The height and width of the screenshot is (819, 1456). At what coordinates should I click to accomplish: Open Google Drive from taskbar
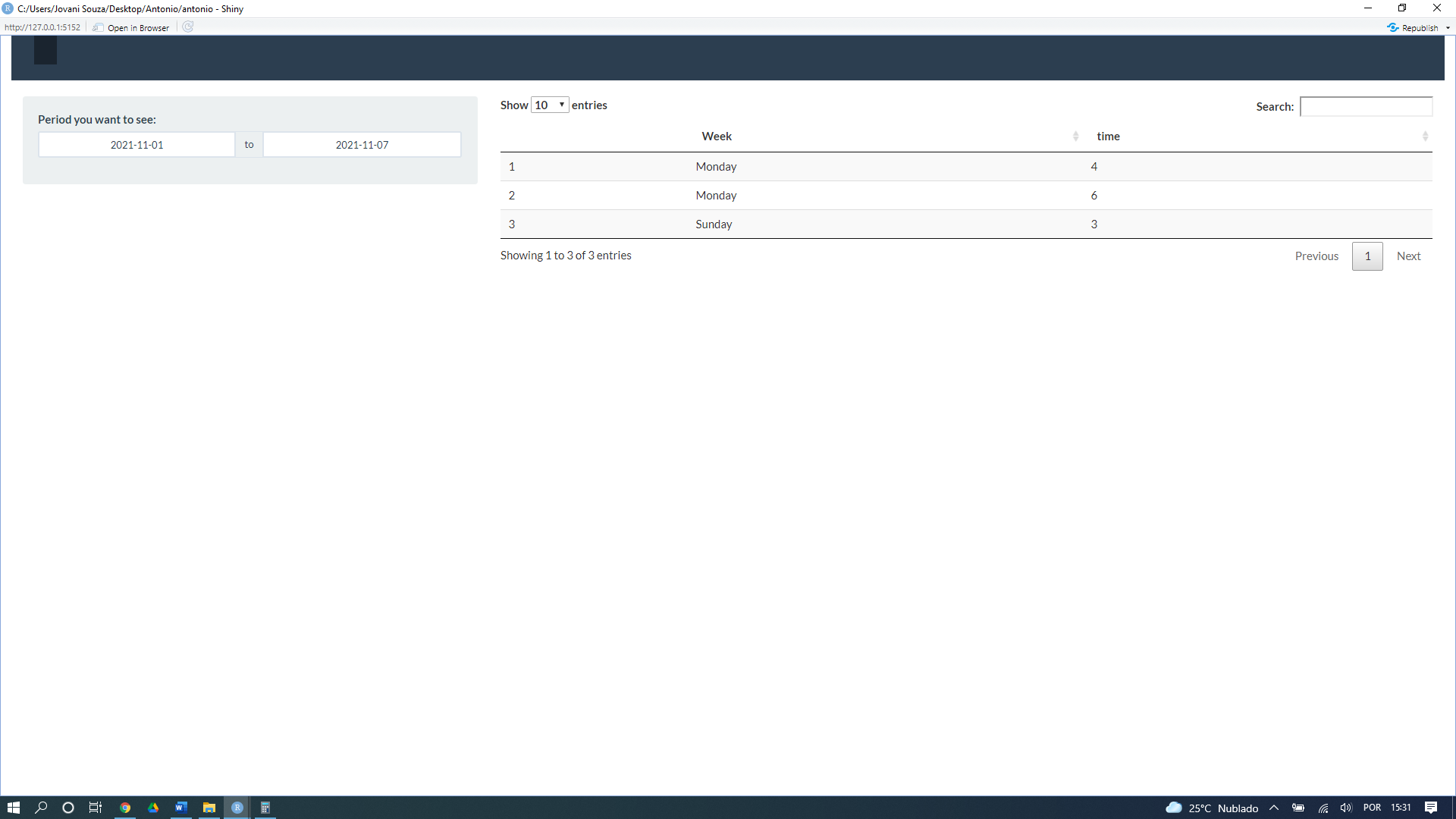pos(153,808)
